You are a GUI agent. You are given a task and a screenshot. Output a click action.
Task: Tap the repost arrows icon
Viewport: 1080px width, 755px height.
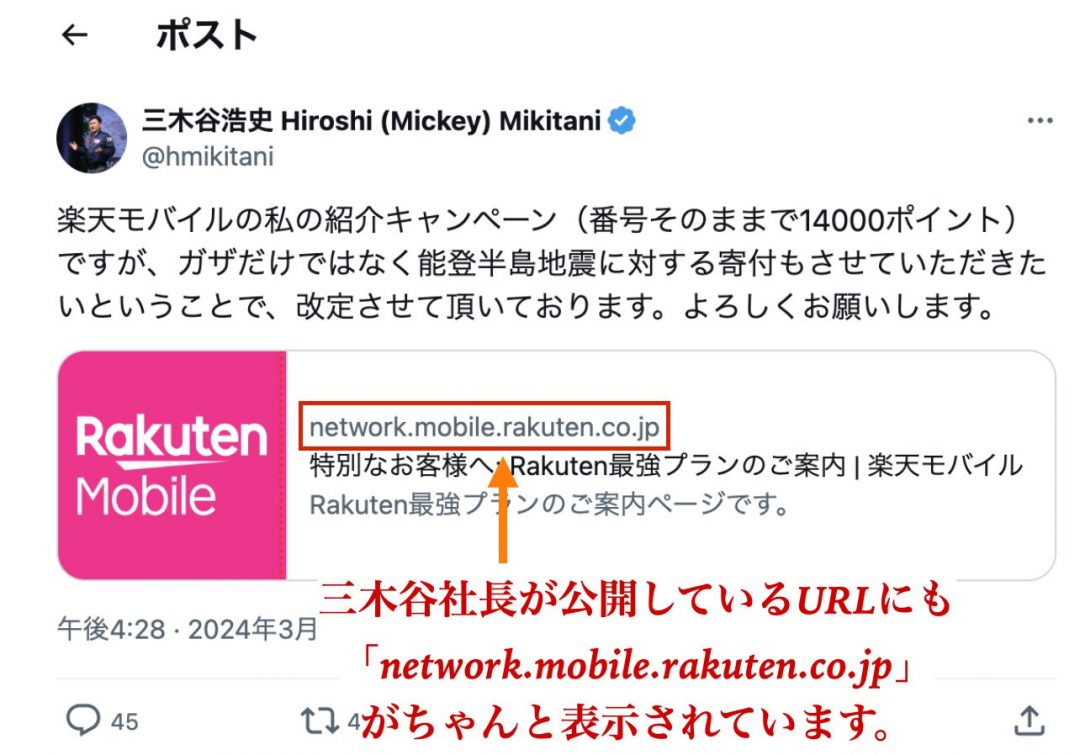click(x=320, y=721)
